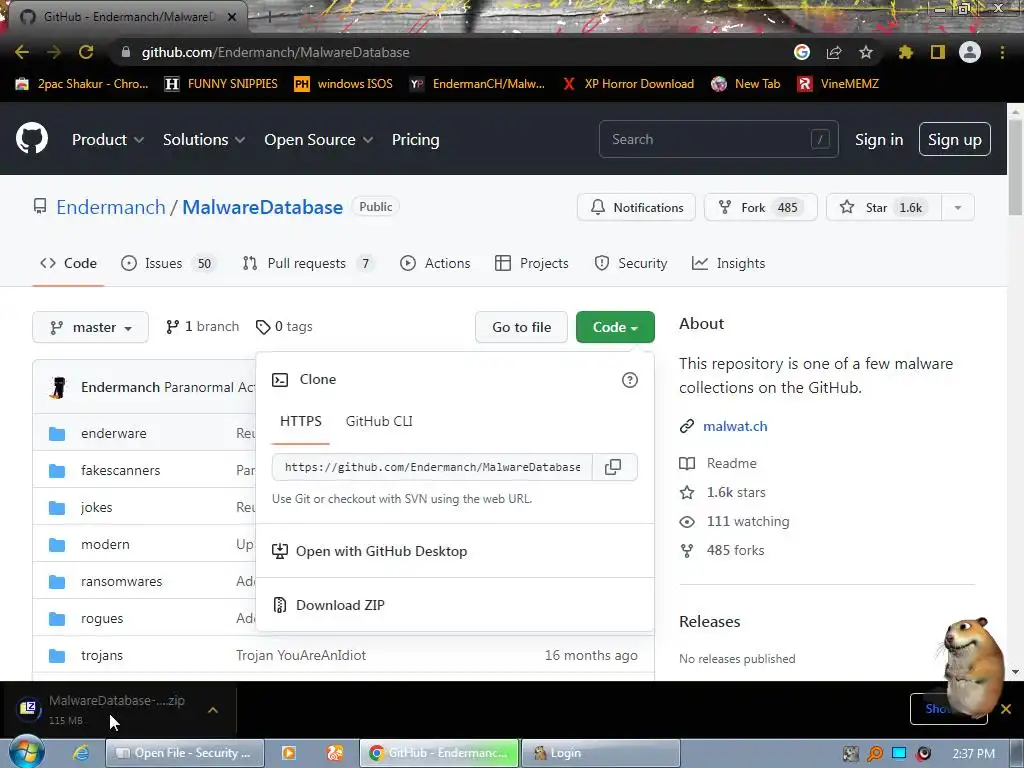
Task: Fork the MalwareDatabase repository
Action: point(760,208)
